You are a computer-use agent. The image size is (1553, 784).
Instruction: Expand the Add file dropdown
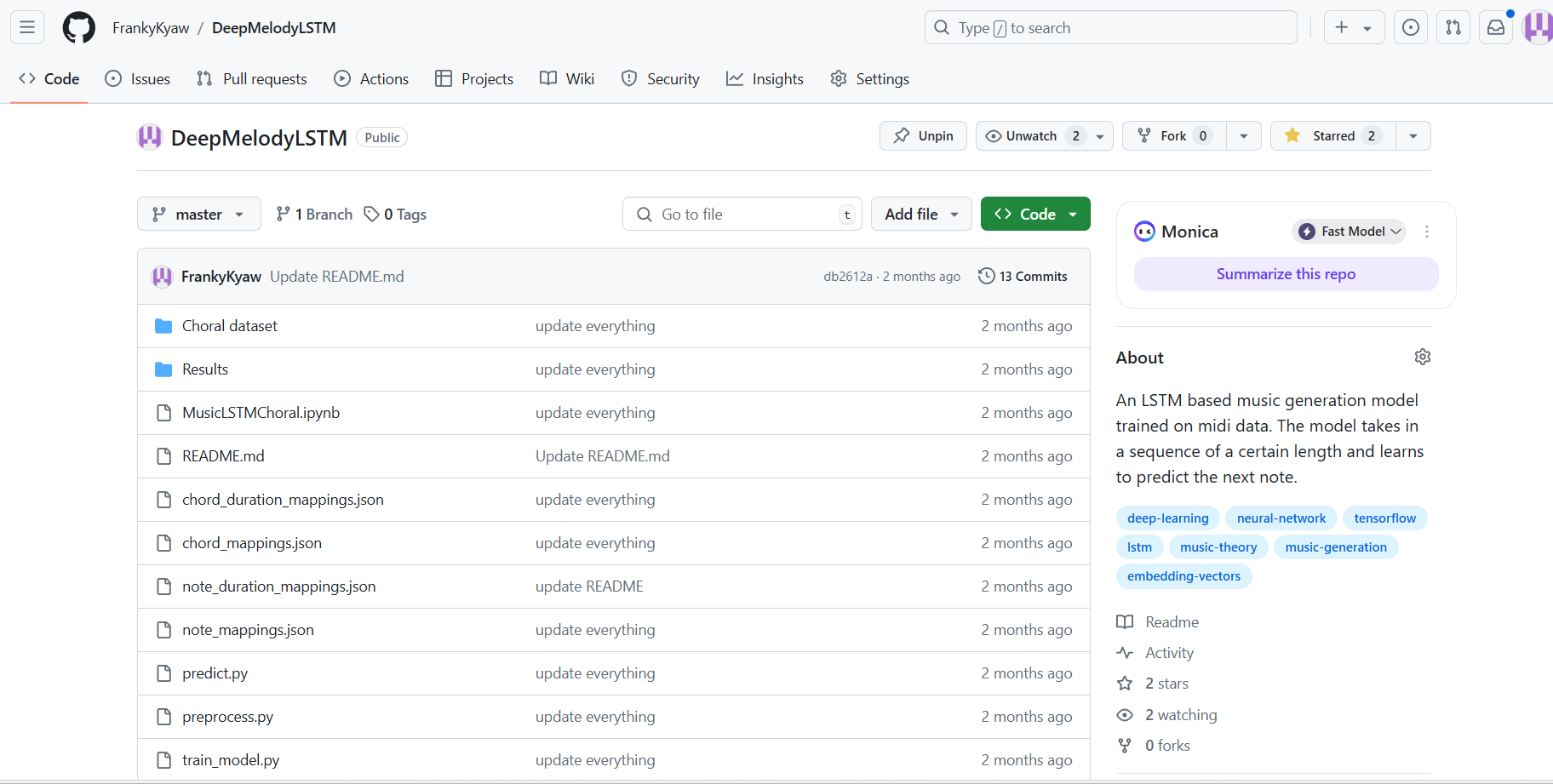[921, 214]
